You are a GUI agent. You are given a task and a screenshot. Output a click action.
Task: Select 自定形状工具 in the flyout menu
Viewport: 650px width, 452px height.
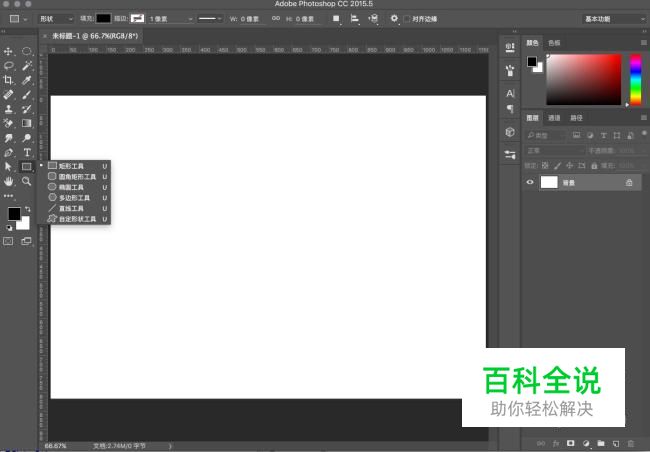(x=77, y=218)
